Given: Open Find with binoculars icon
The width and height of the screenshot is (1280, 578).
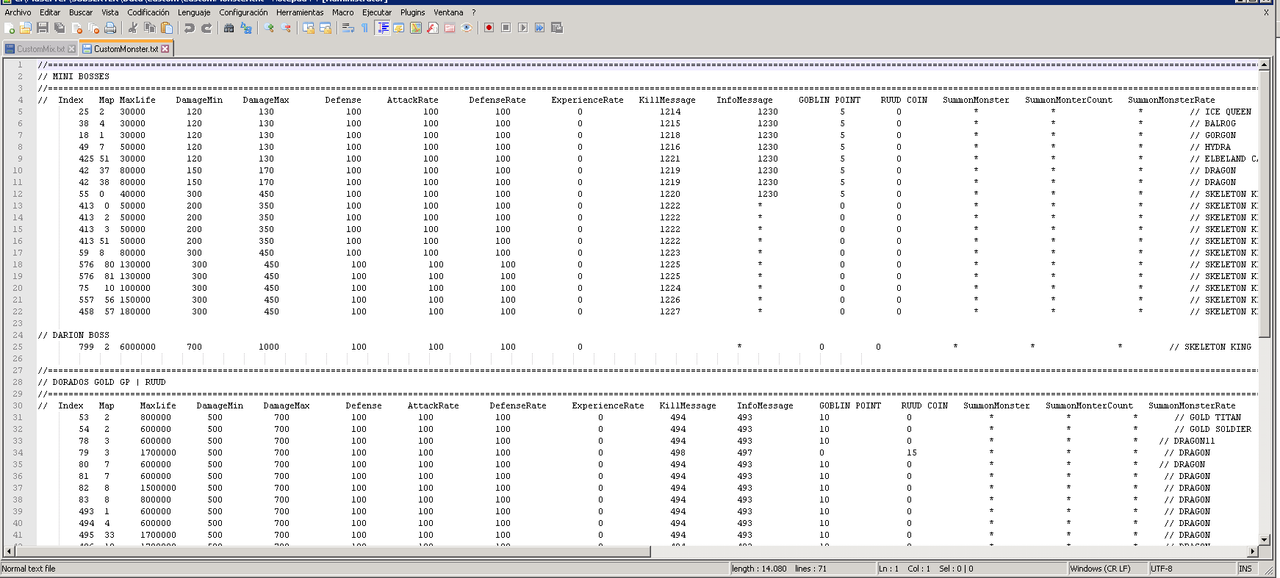Looking at the screenshot, I should click(x=229, y=28).
